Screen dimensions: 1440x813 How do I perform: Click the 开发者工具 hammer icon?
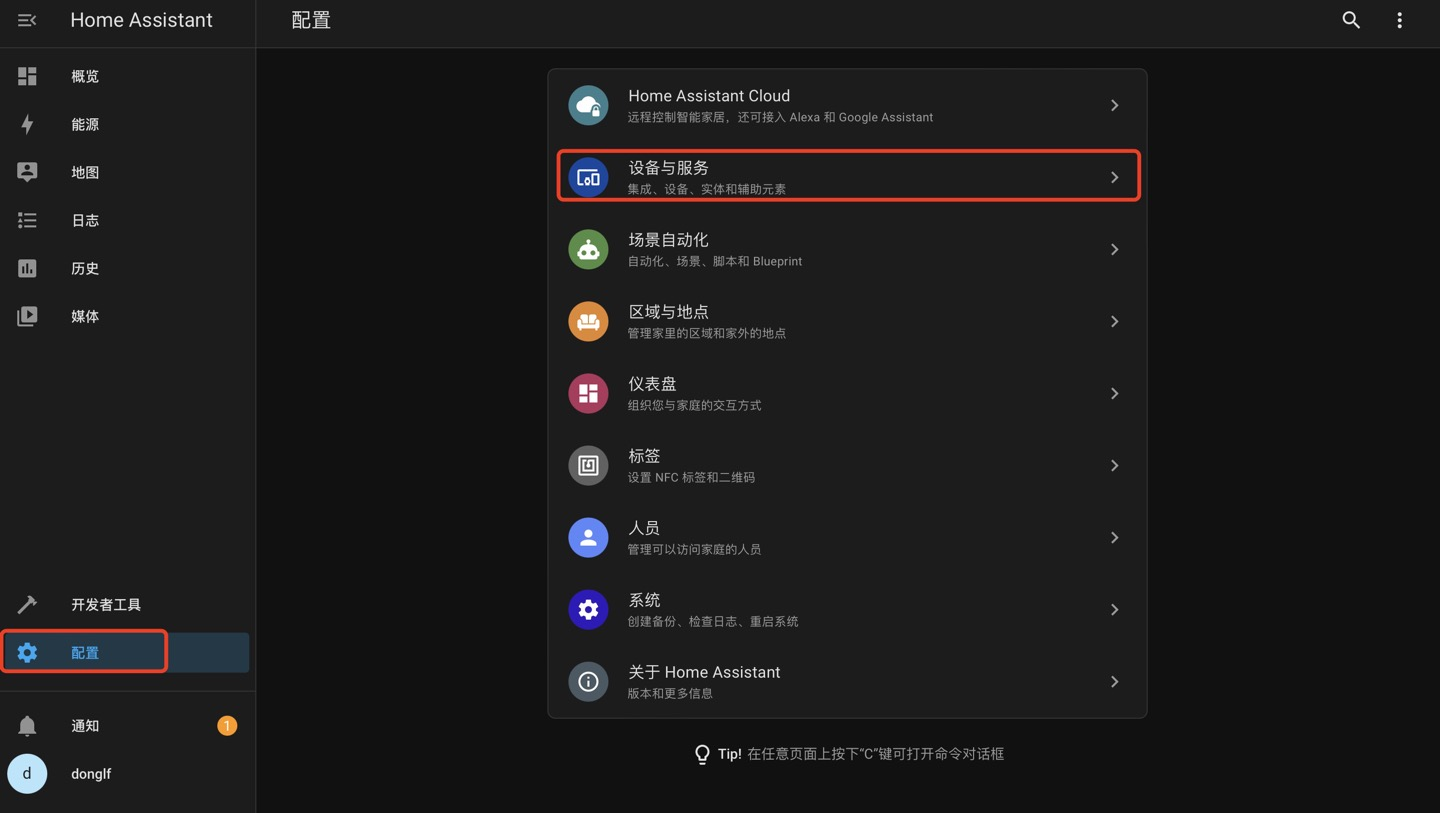[x=27, y=604]
